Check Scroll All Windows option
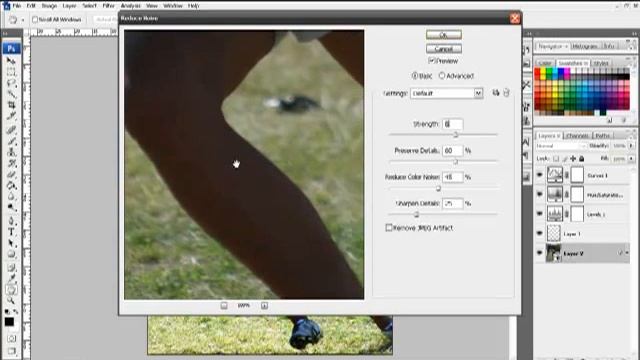This screenshot has height=360, width=640. tap(35, 19)
